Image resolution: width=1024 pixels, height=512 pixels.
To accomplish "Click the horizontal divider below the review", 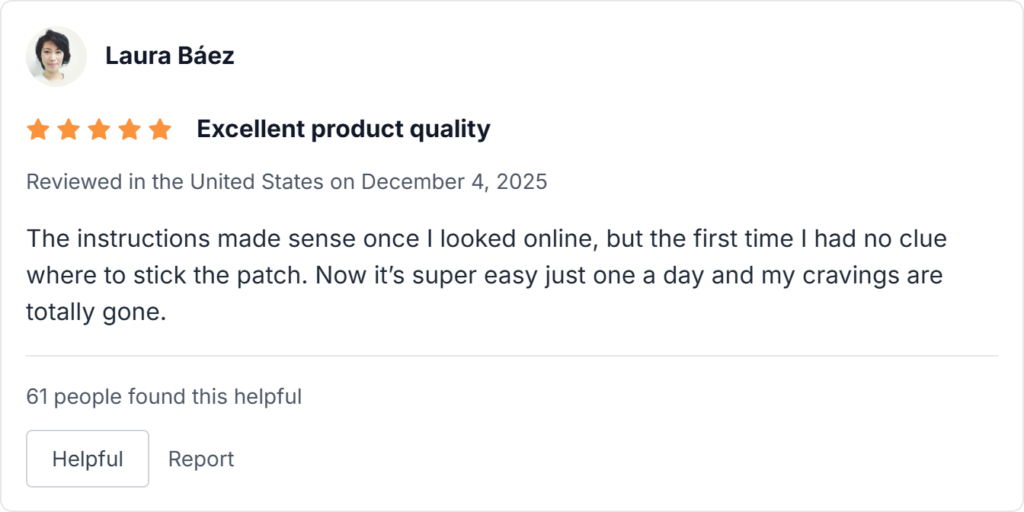I will [512, 356].
